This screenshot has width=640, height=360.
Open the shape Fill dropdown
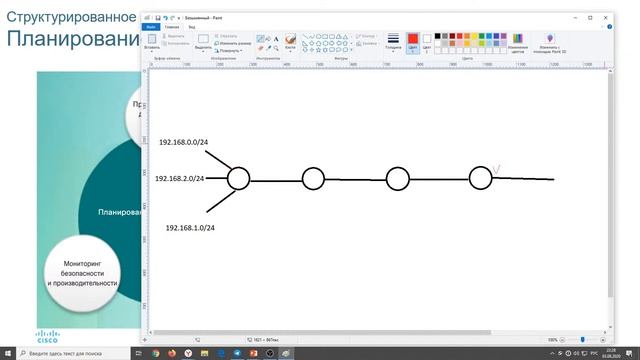tap(367, 44)
